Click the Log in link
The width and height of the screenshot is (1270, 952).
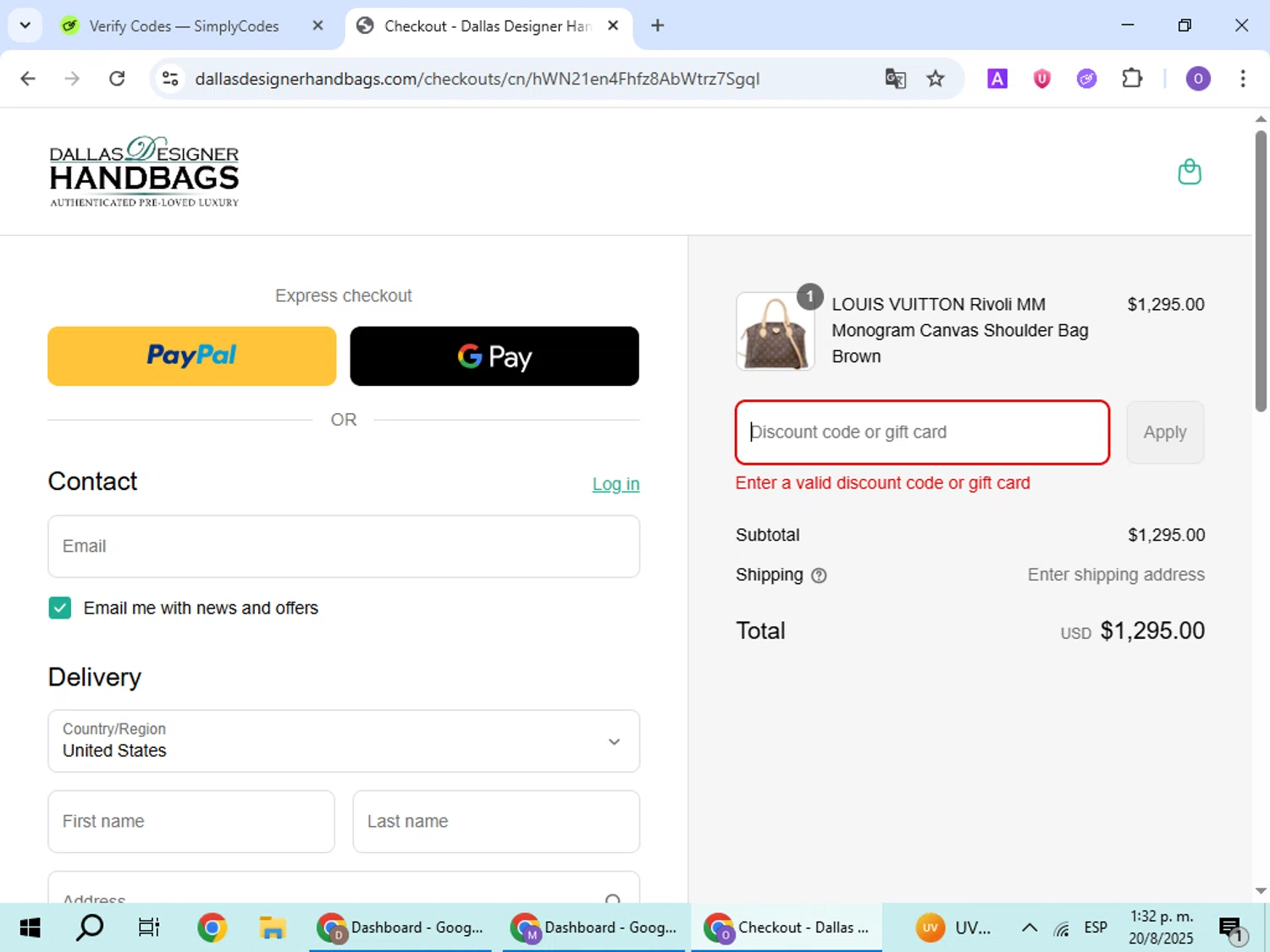pyautogui.click(x=616, y=484)
